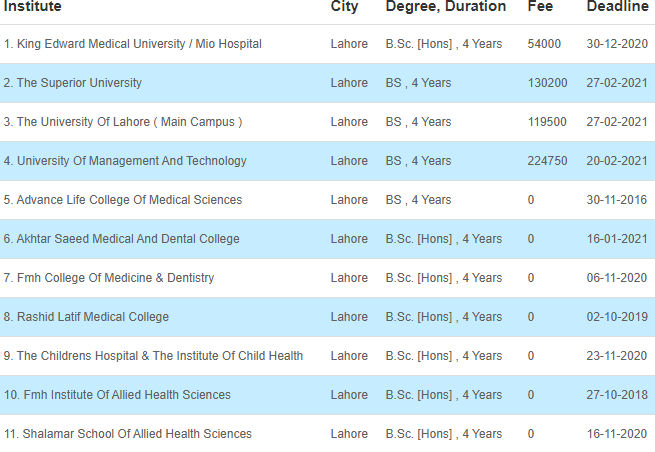The height and width of the screenshot is (452, 655).
Task: Click deadline 27-10-2018
Action: (x=617, y=395)
